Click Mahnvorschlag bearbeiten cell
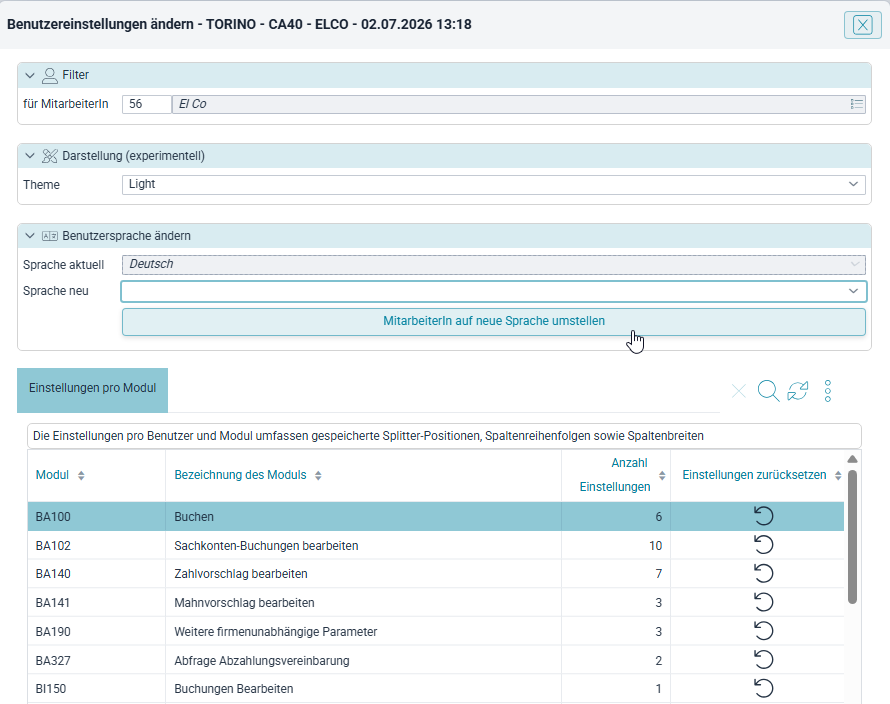This screenshot has height=704, width=890. (363, 603)
